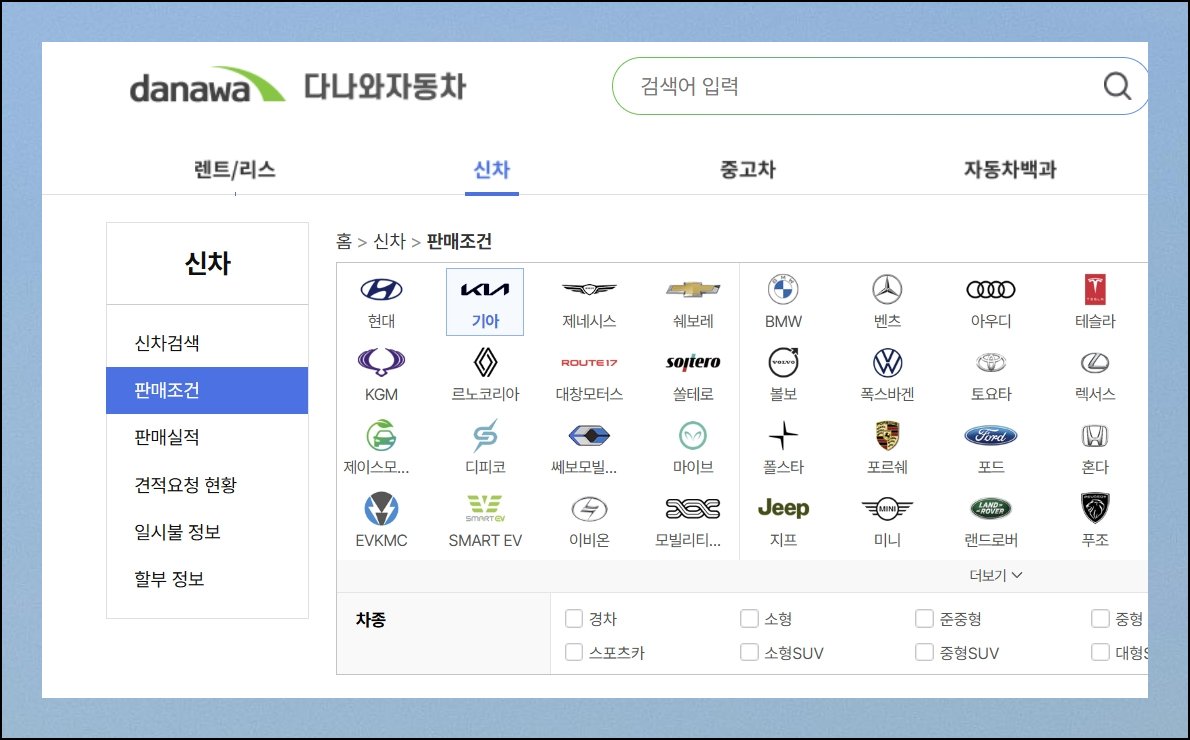Select the Volvo (볼보) brand logo

click(x=783, y=362)
